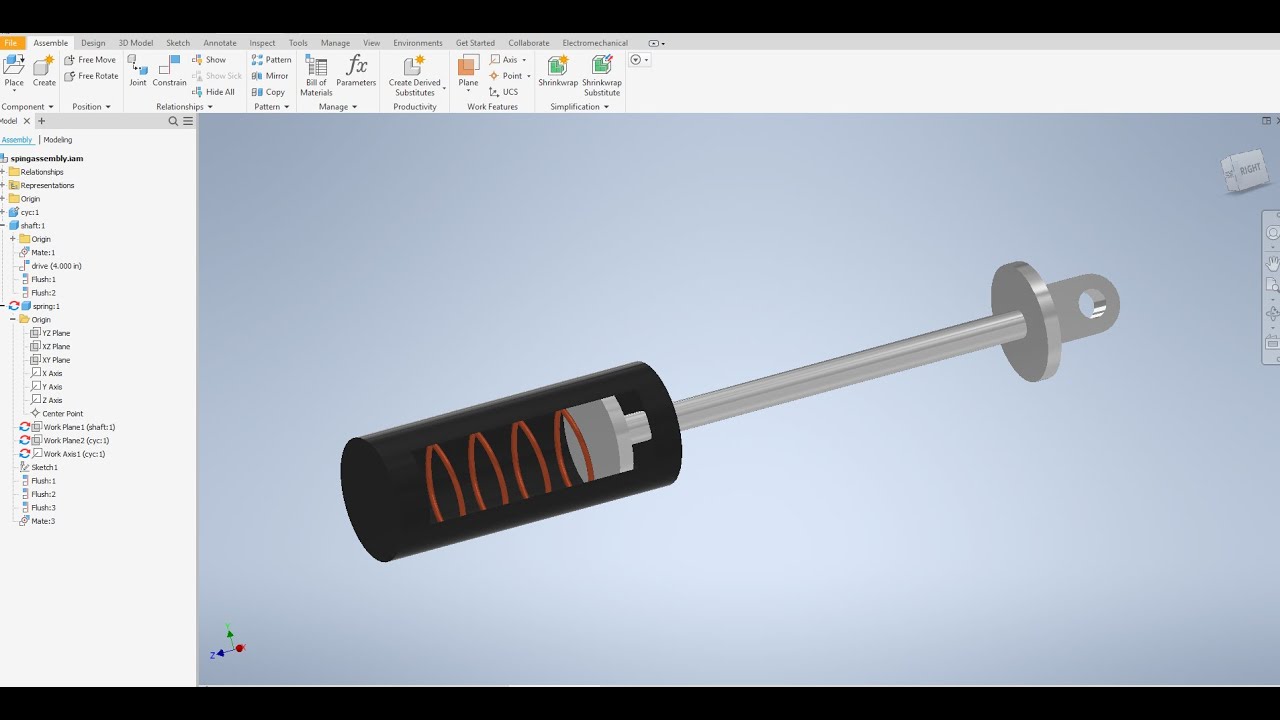Open the Axis dropdown arrow

[x=524, y=60]
